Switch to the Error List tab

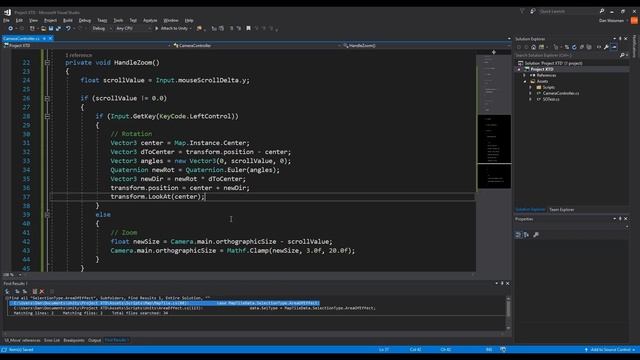[52, 340]
